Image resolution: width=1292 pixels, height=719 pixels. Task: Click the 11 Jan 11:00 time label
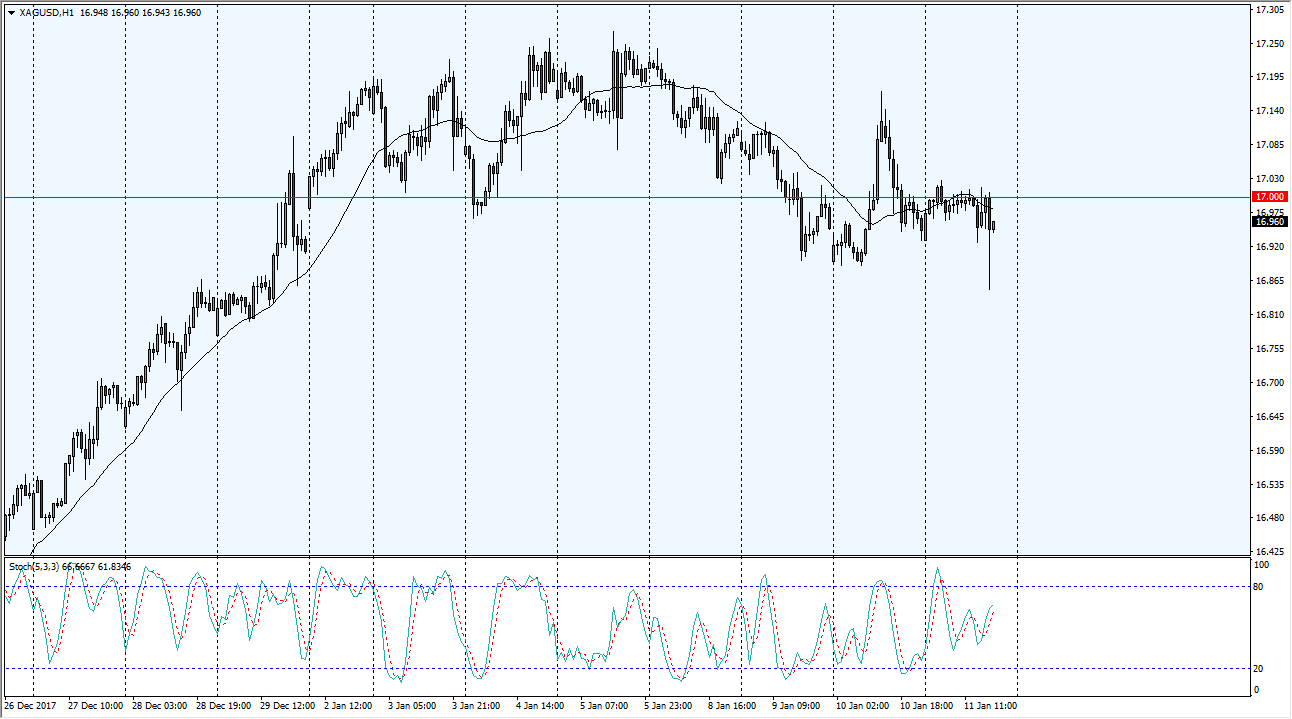pyautogui.click(x=991, y=706)
